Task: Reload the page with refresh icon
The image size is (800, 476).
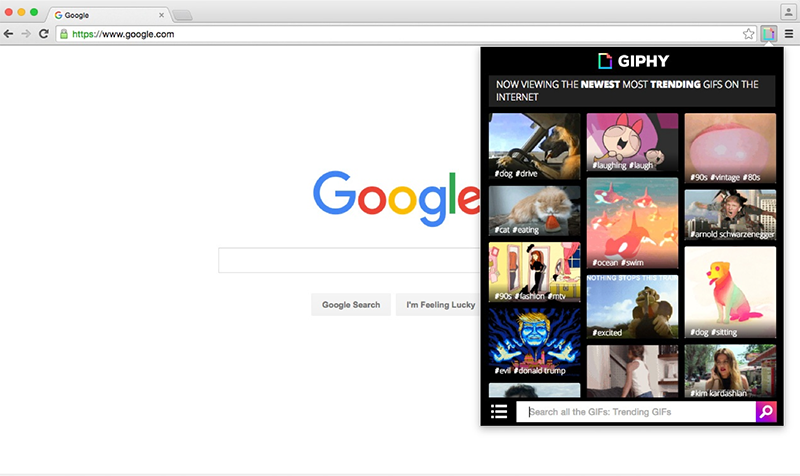Action: click(44, 34)
